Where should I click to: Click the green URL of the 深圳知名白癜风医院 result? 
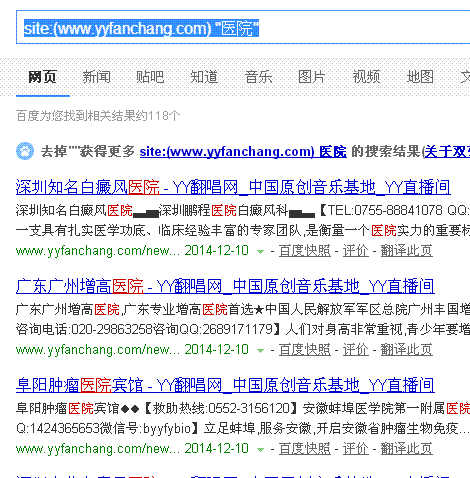[x=98, y=251]
